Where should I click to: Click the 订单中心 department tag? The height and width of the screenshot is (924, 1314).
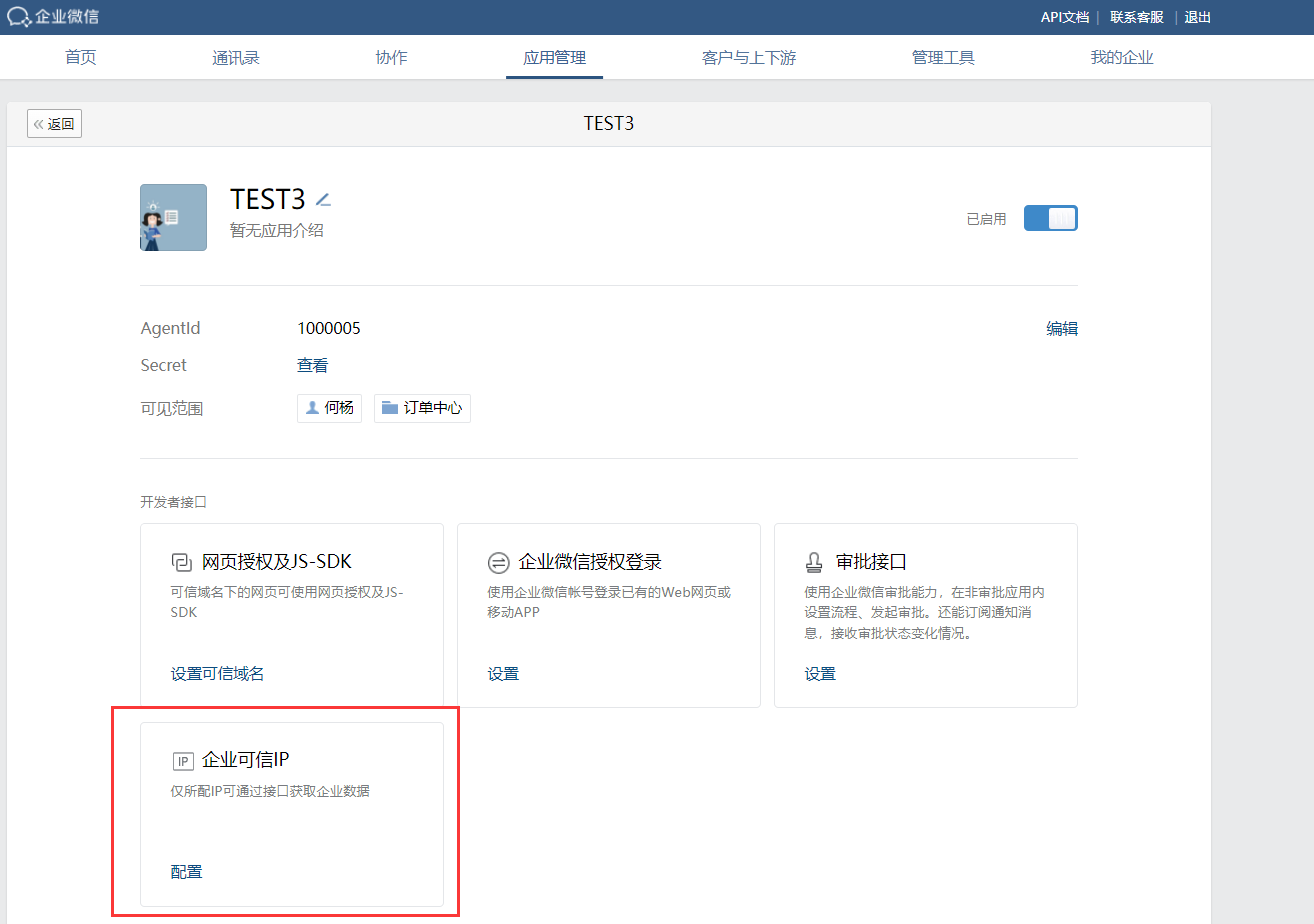422,408
